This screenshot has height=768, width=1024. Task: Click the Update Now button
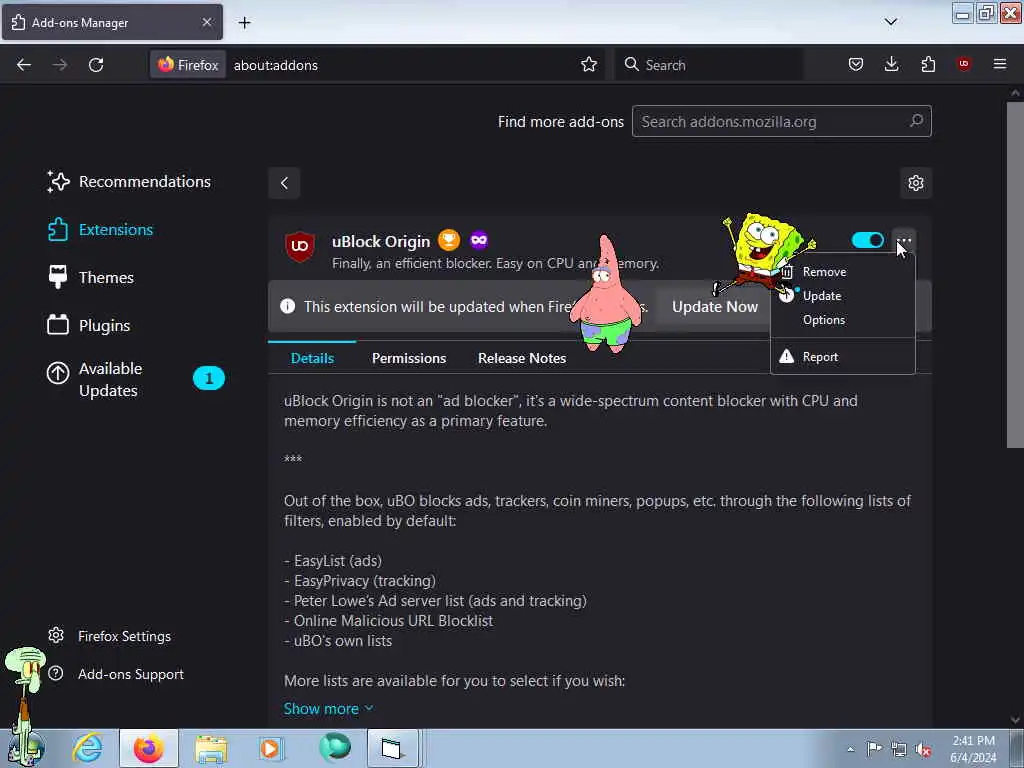coord(715,306)
